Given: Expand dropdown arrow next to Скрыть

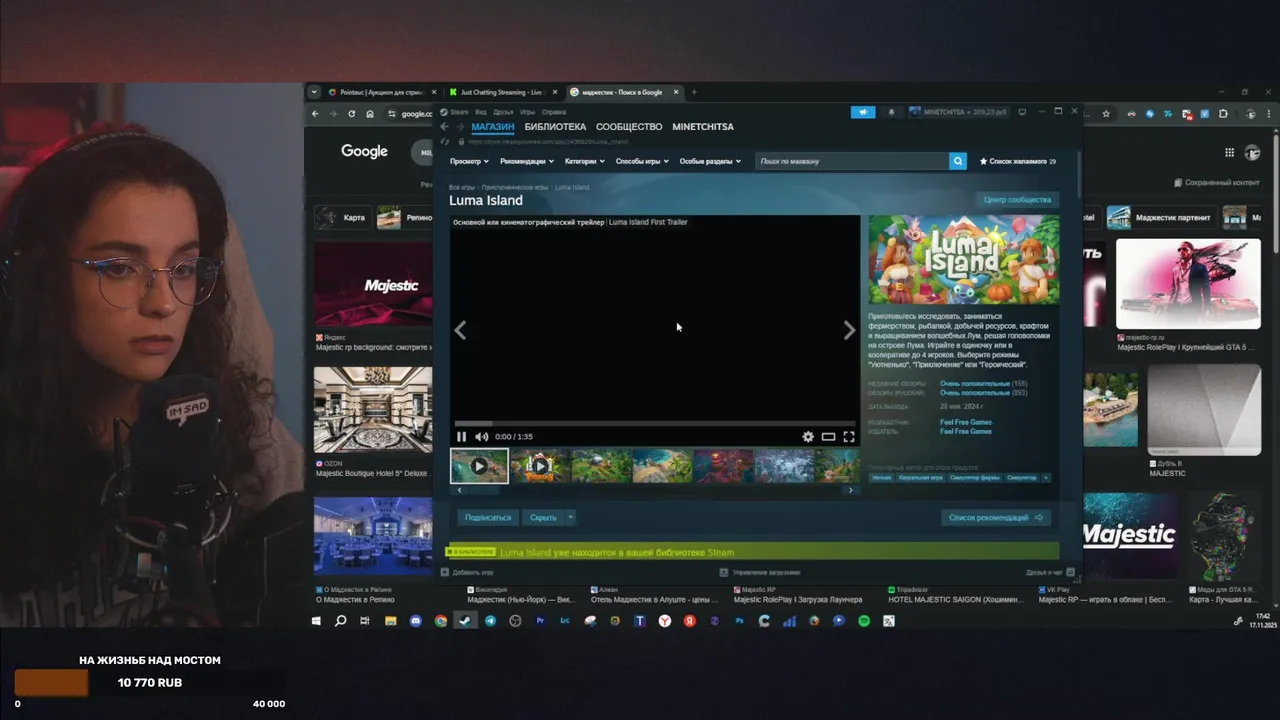Looking at the screenshot, I should (x=571, y=517).
